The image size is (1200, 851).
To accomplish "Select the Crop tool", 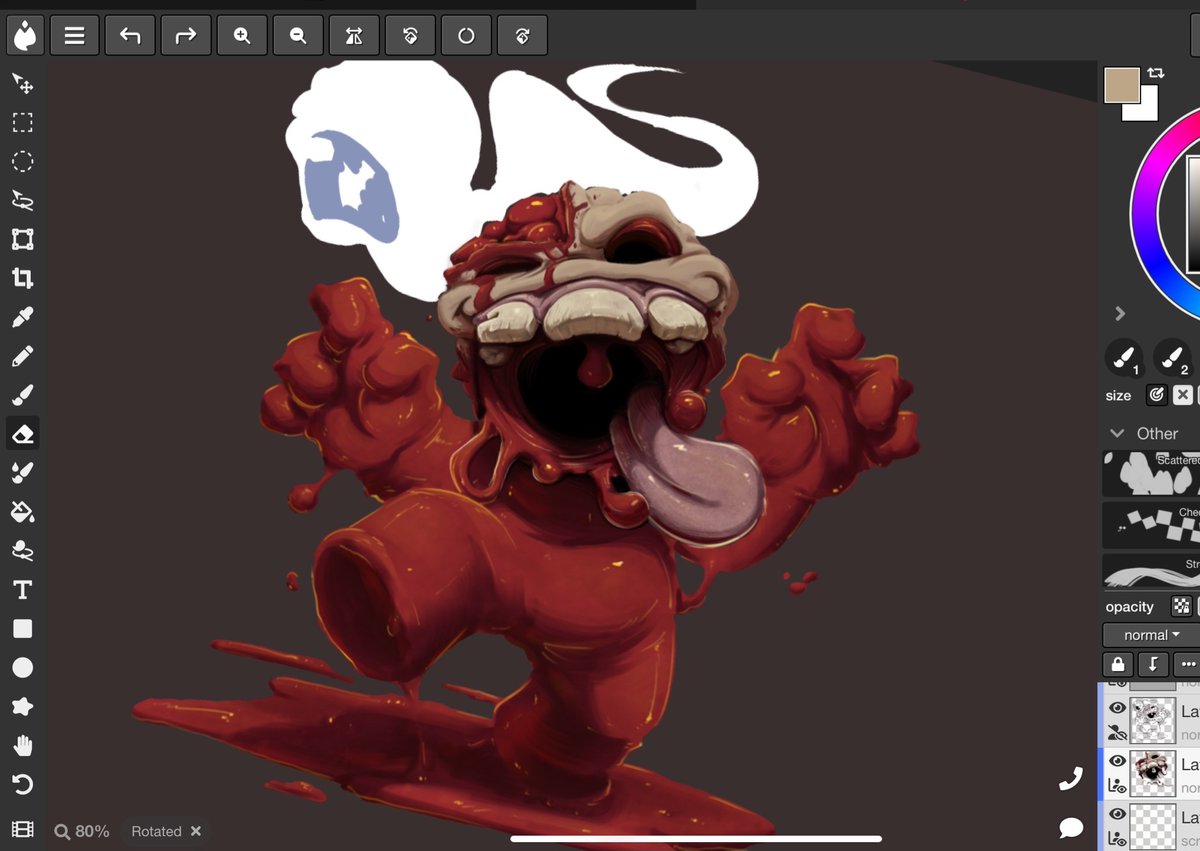I will pyautogui.click(x=22, y=278).
